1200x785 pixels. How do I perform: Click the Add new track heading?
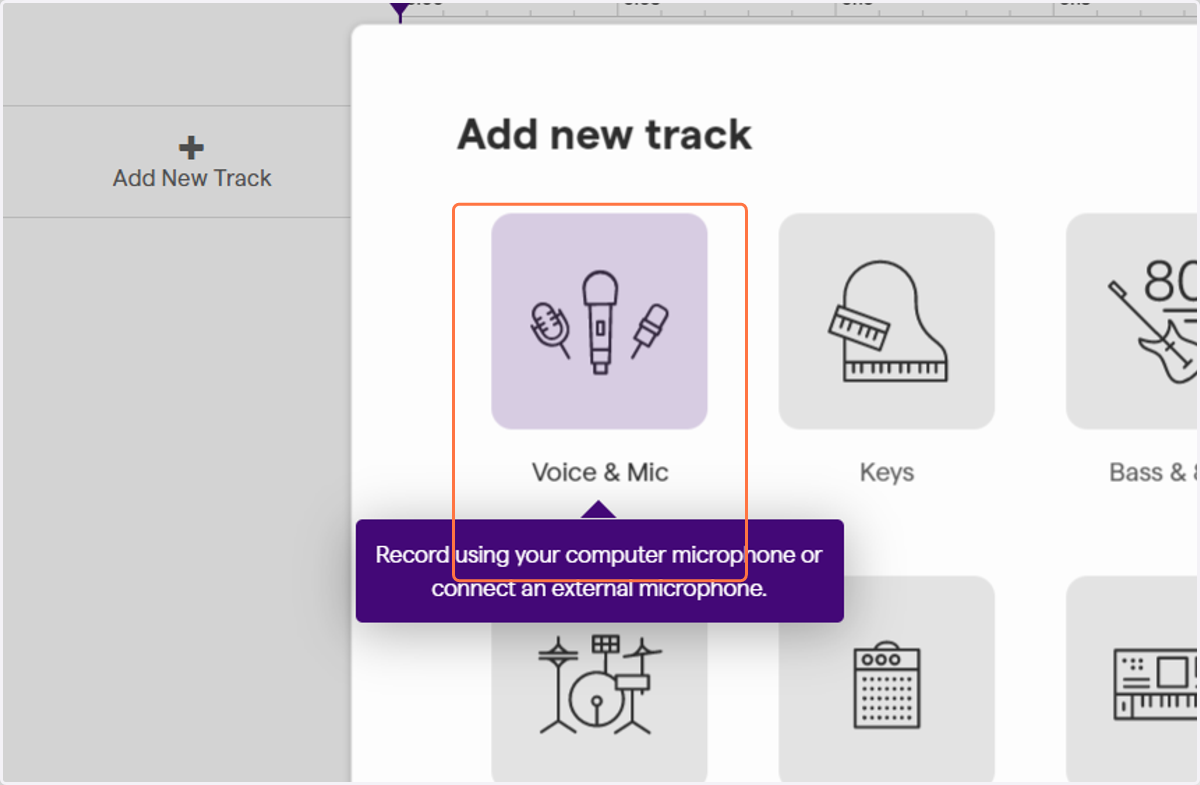604,134
